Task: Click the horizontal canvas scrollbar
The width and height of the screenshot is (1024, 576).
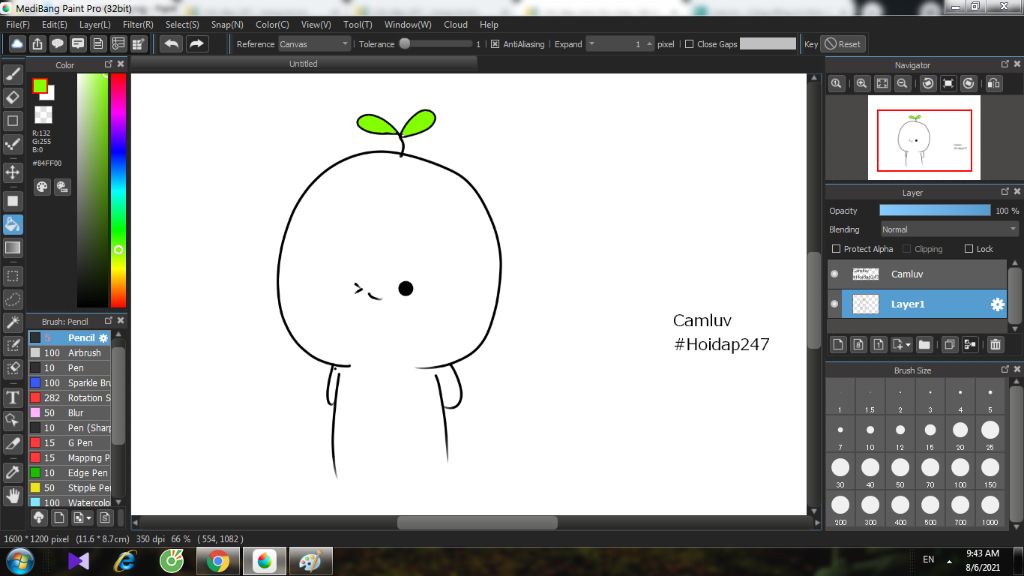Action: coord(477,522)
